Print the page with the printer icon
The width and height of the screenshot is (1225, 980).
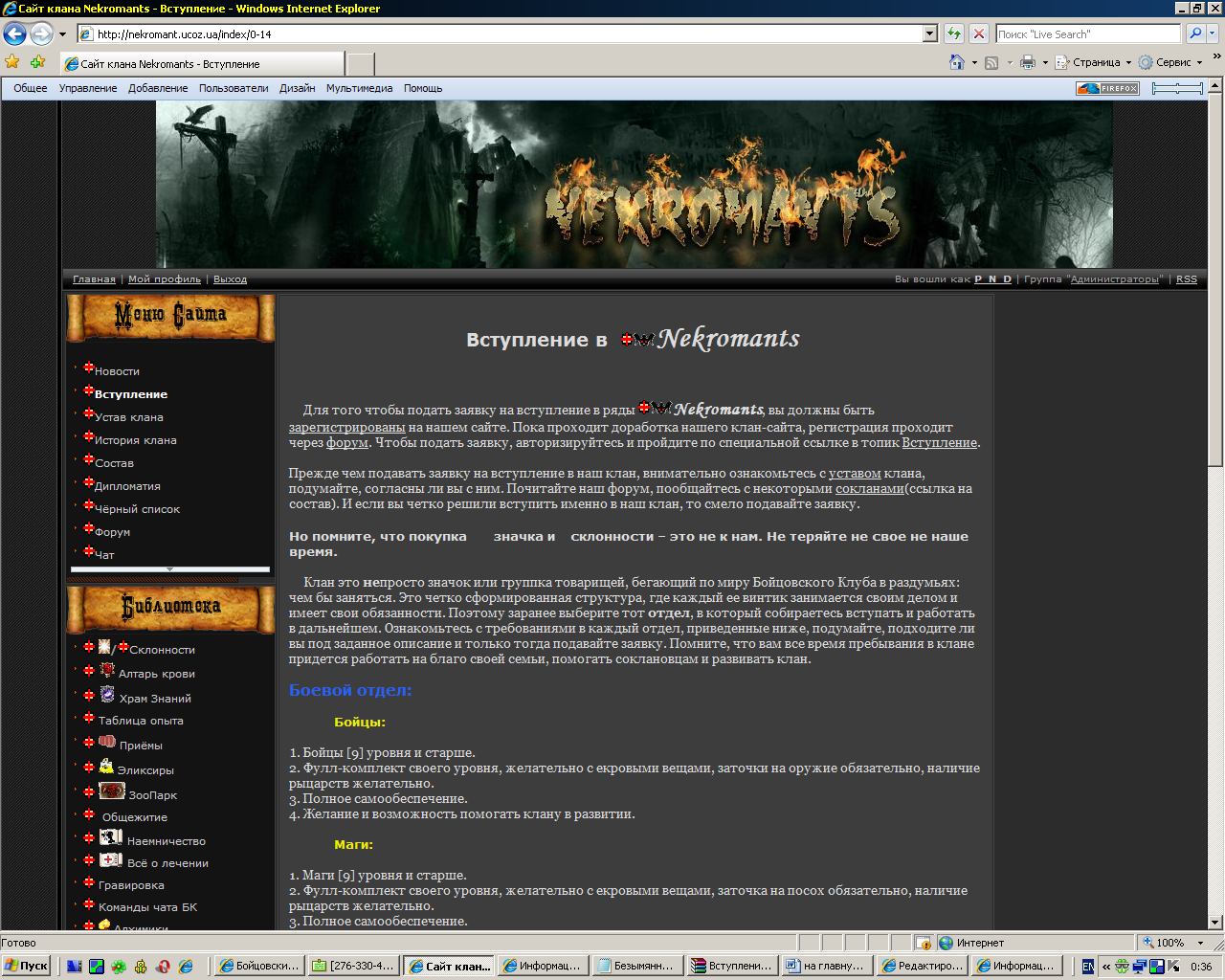click(1028, 62)
